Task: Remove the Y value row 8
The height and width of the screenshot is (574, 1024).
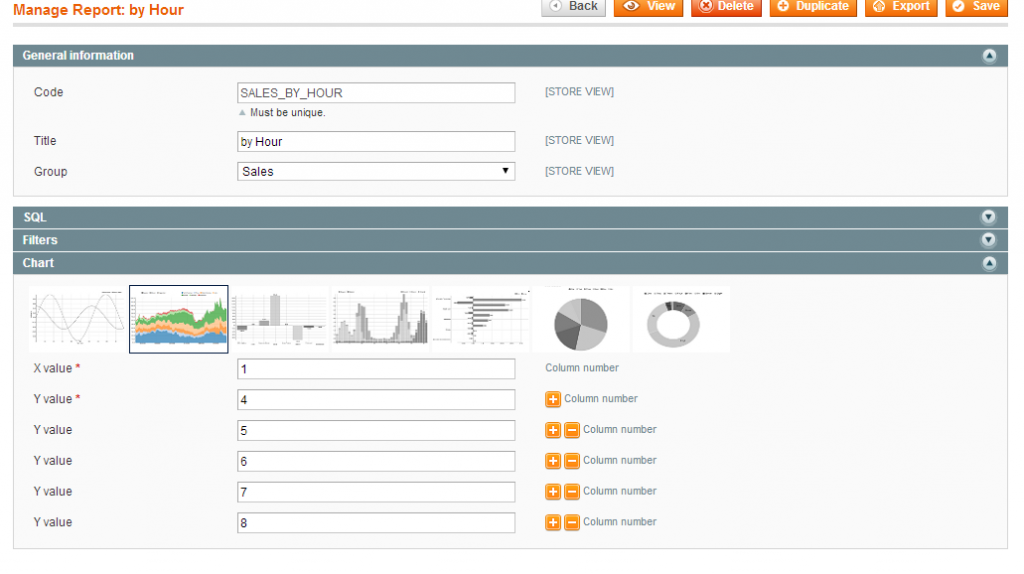Action: [x=571, y=522]
